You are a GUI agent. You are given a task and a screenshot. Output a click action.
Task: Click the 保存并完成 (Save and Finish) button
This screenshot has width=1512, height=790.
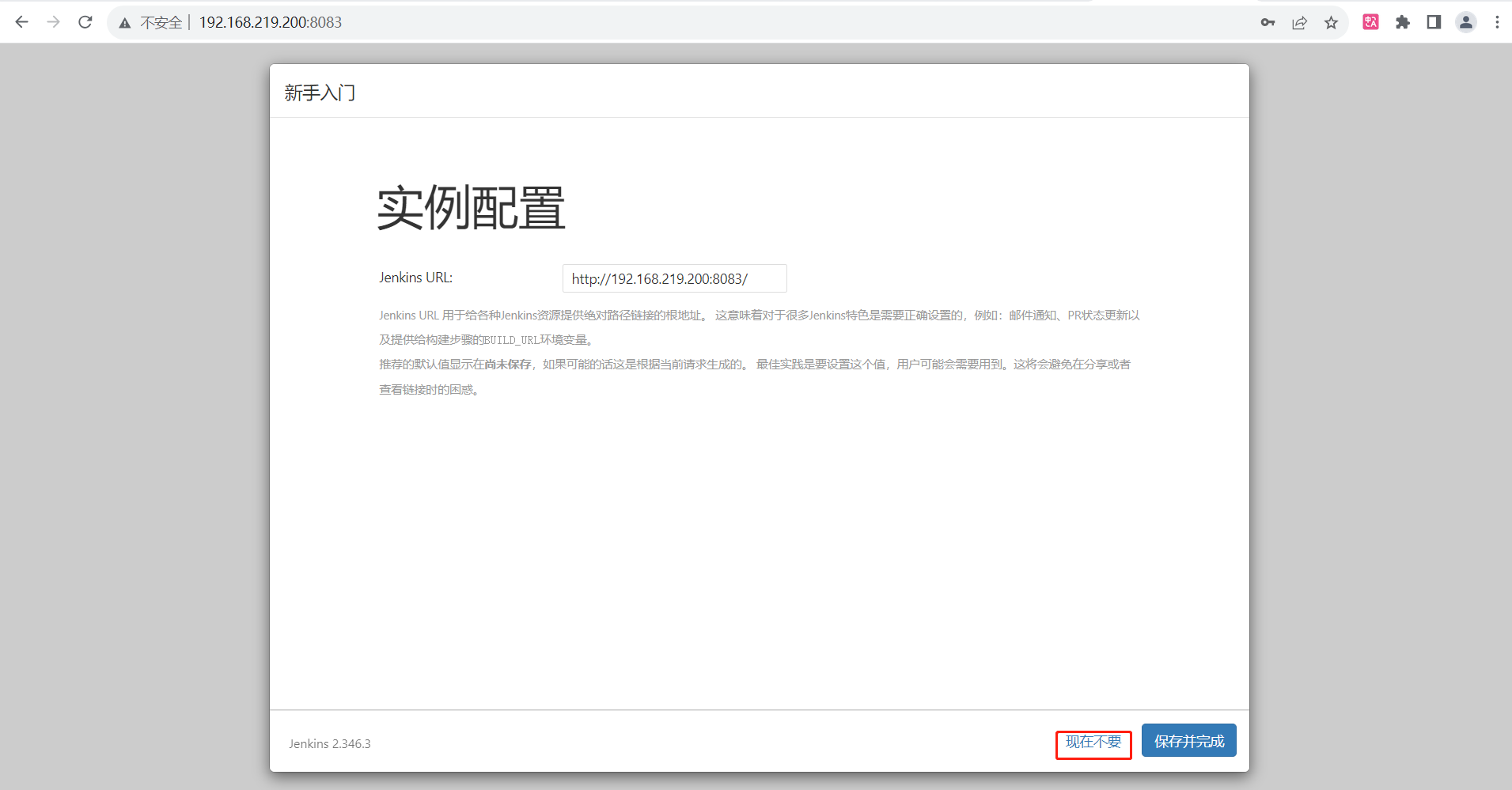(1188, 741)
